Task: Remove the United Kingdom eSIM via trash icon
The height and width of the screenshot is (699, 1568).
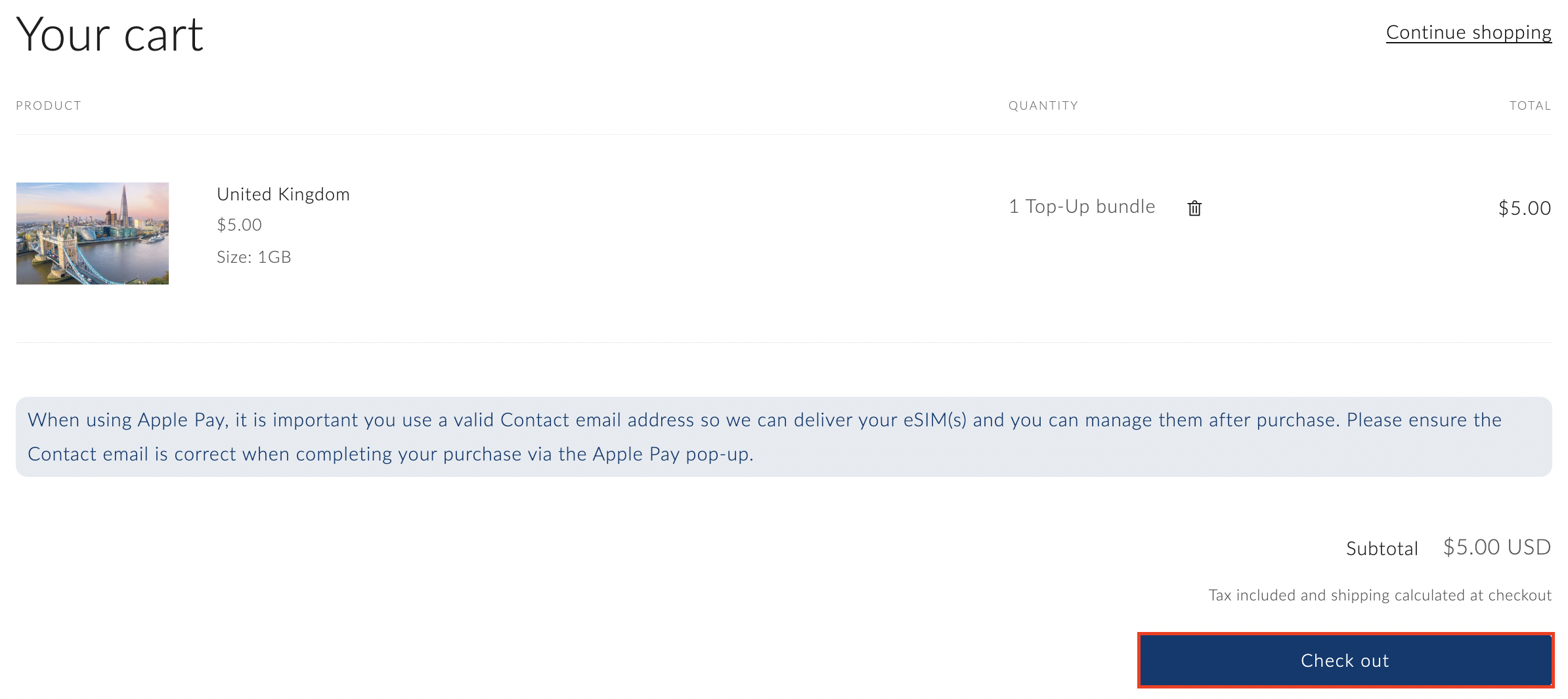Action: pos(1194,208)
